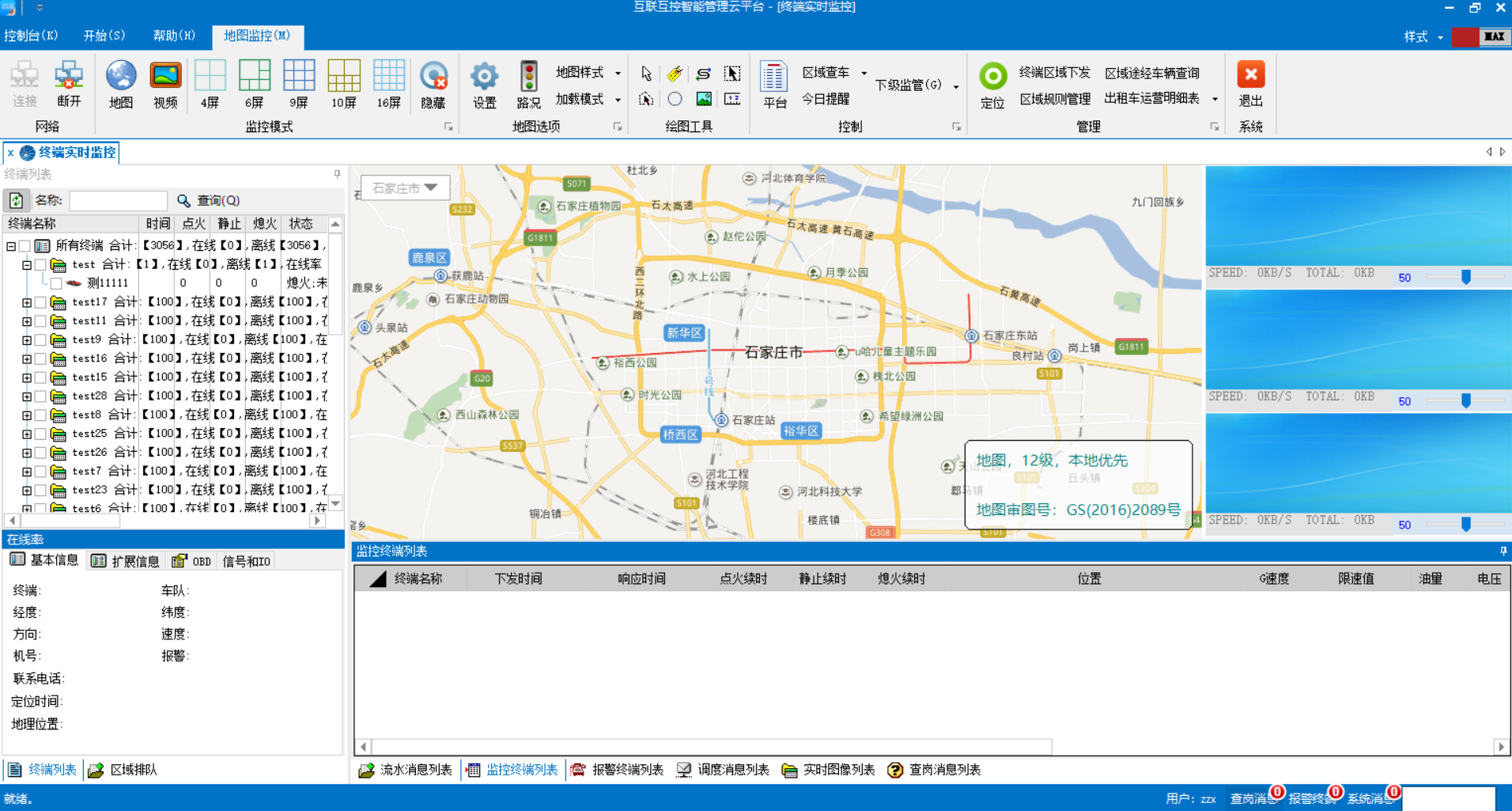Click the 区域途经车辆查询 button
The height and width of the screenshot is (811, 1512).
1152,73
